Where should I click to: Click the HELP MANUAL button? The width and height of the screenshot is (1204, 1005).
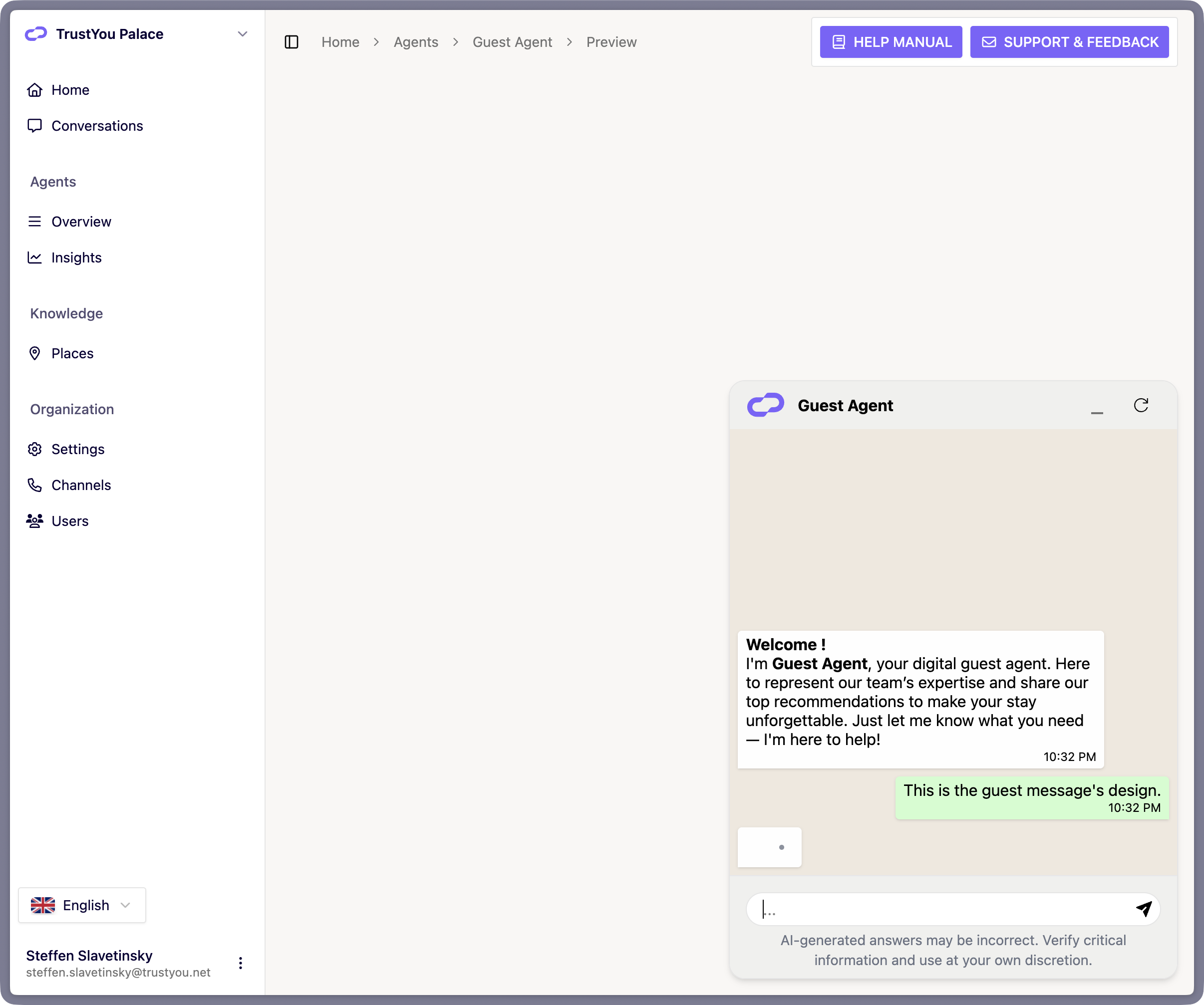pyautogui.click(x=891, y=42)
